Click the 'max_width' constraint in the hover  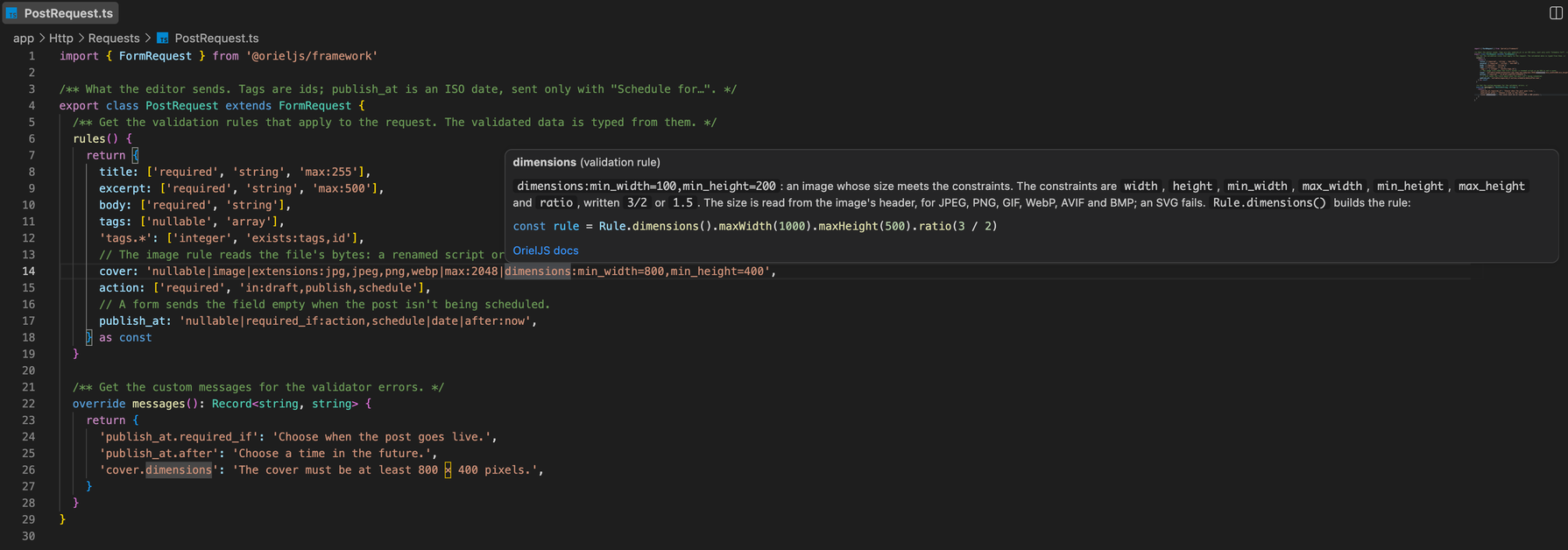(x=1331, y=186)
